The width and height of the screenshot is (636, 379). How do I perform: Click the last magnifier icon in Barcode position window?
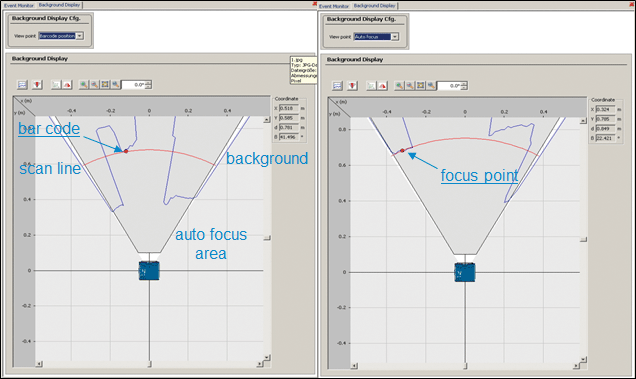(x=115, y=84)
